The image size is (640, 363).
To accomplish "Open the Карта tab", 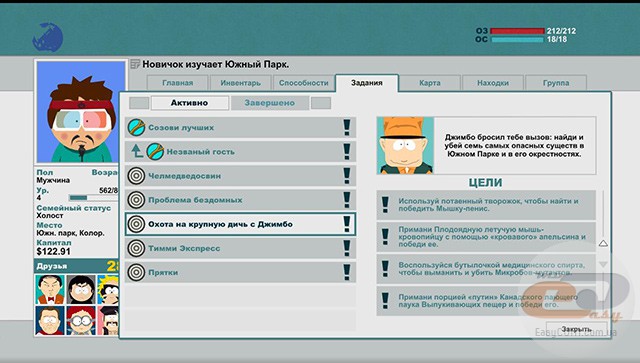I will tap(430, 83).
